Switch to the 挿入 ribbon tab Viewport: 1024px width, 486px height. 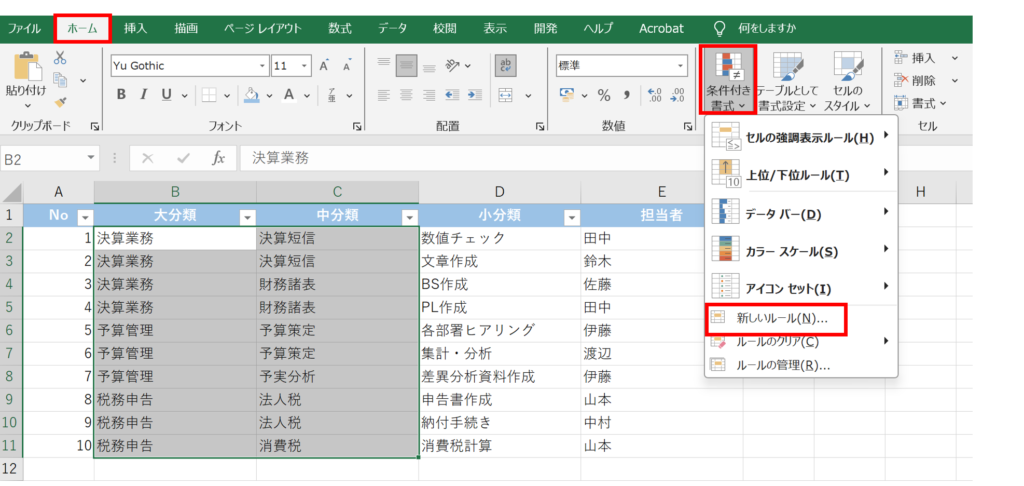135,29
